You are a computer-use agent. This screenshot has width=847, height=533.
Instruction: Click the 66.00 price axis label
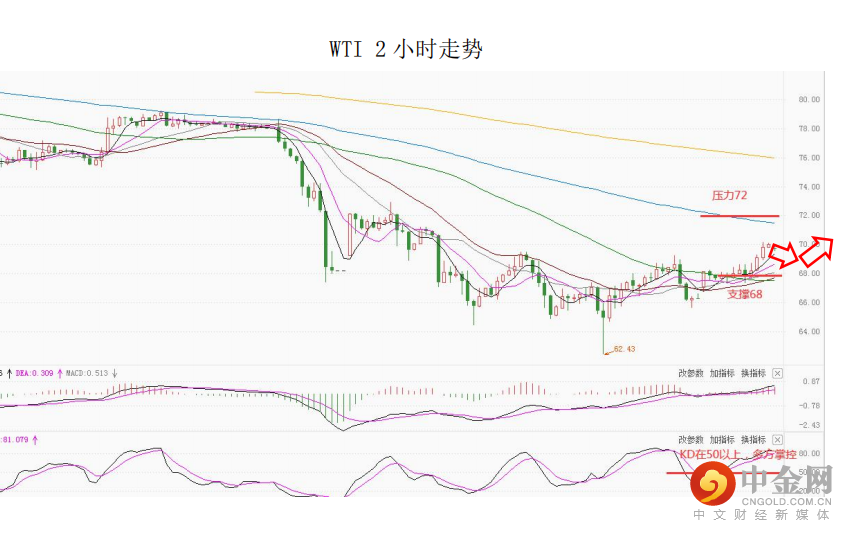point(809,303)
